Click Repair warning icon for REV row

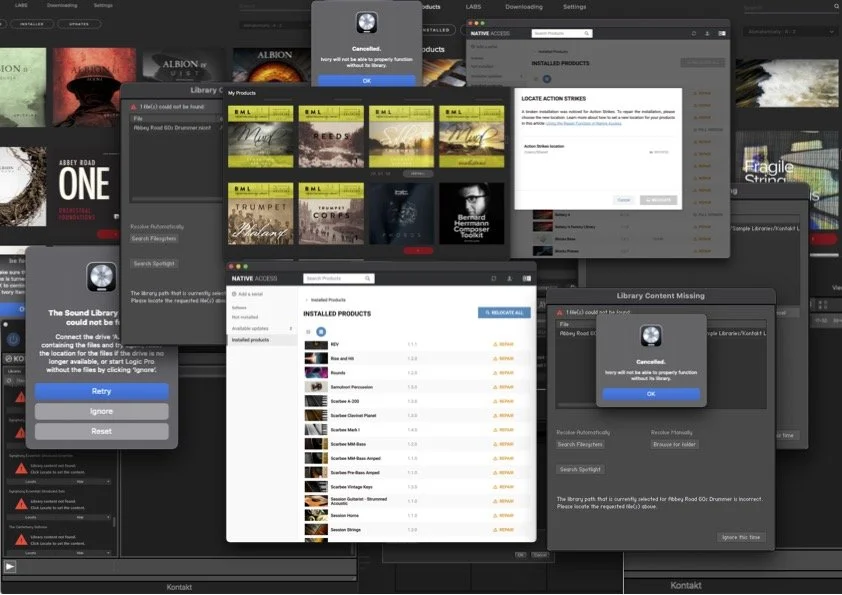point(495,344)
